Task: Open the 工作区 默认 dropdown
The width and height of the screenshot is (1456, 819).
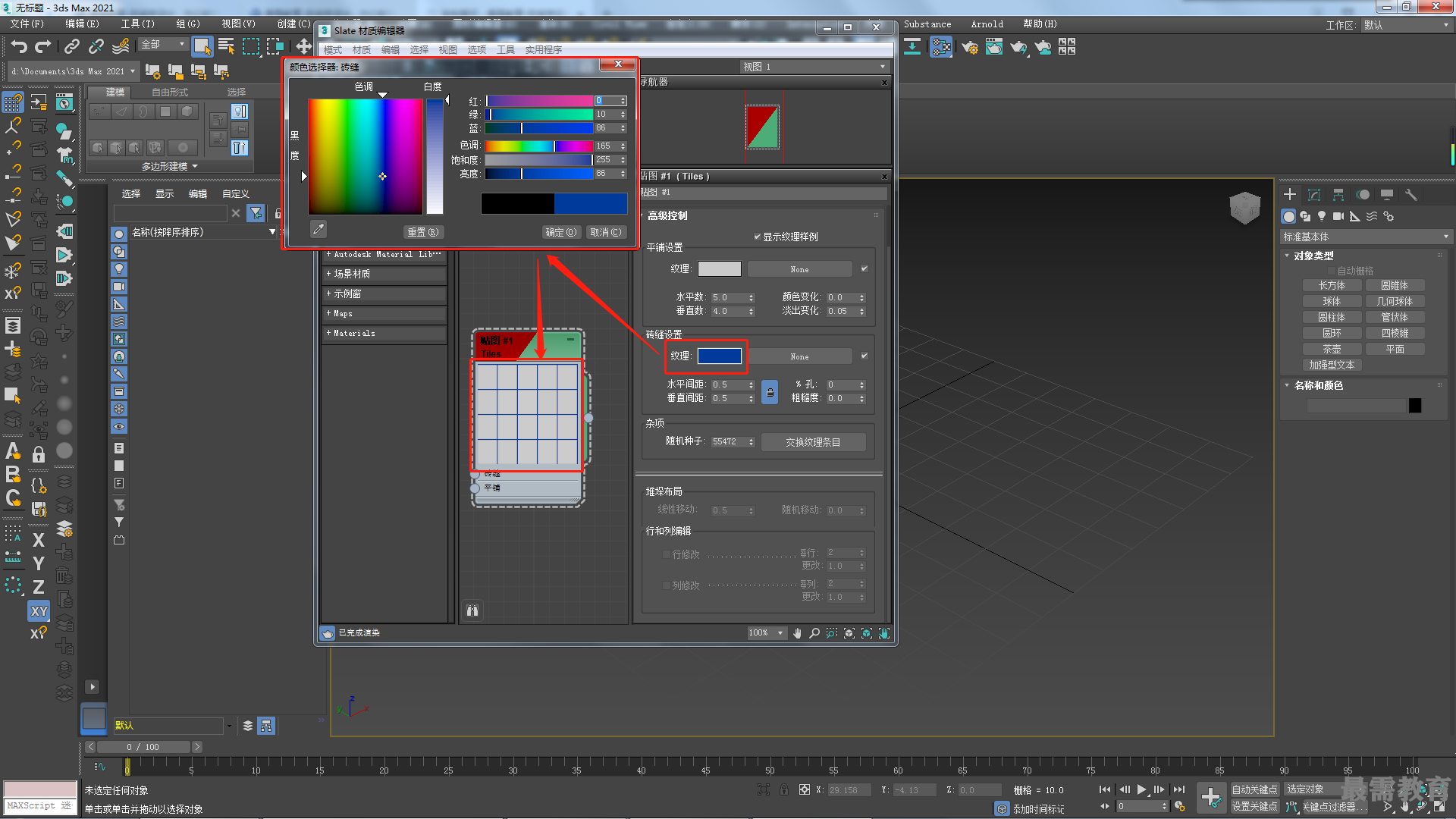Action: (1406, 25)
